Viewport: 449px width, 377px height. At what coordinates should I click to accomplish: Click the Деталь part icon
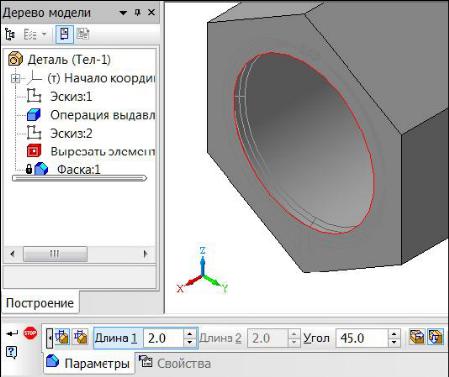15,59
